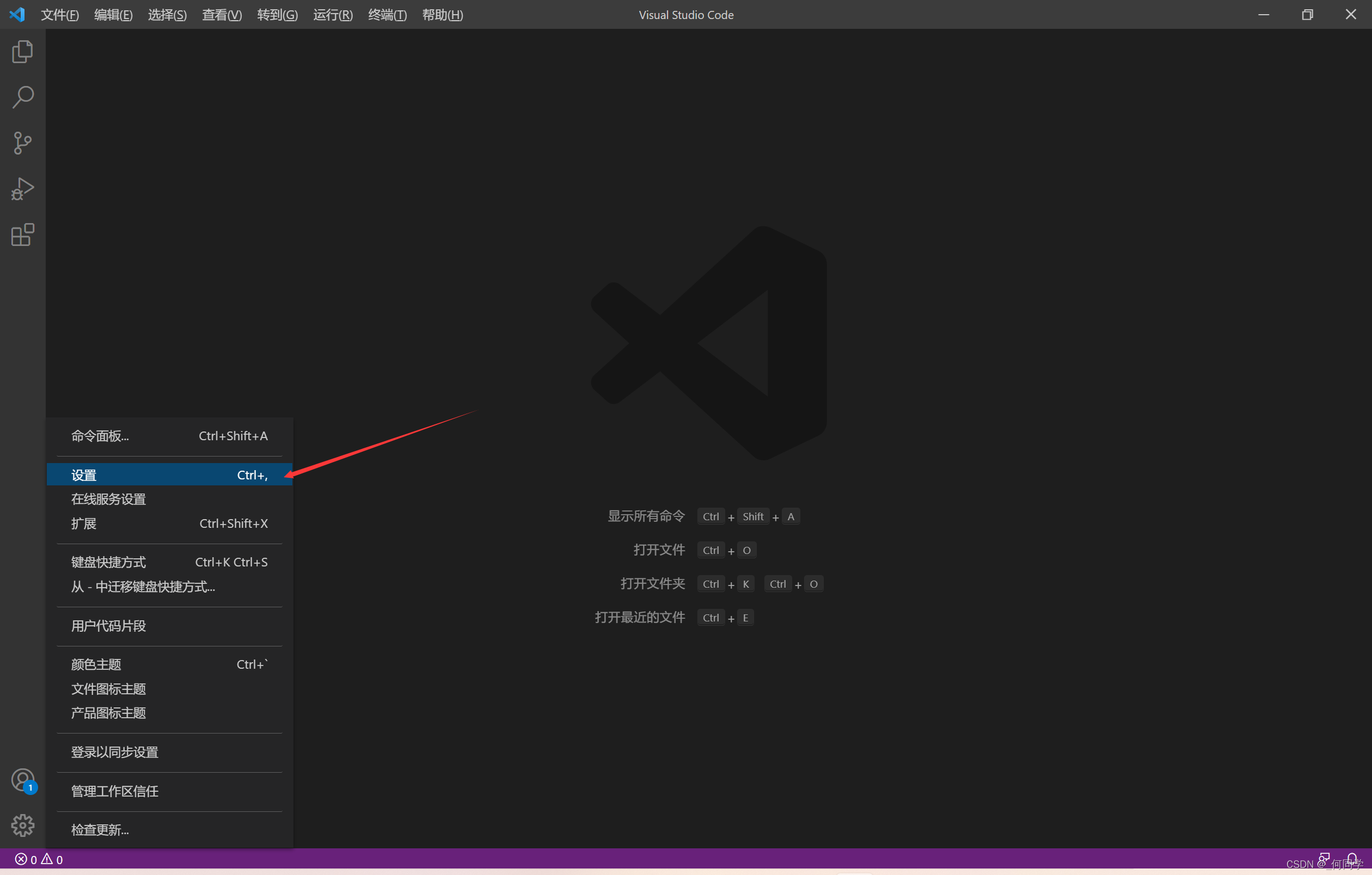Click the notification bell in status bar

1351,858
